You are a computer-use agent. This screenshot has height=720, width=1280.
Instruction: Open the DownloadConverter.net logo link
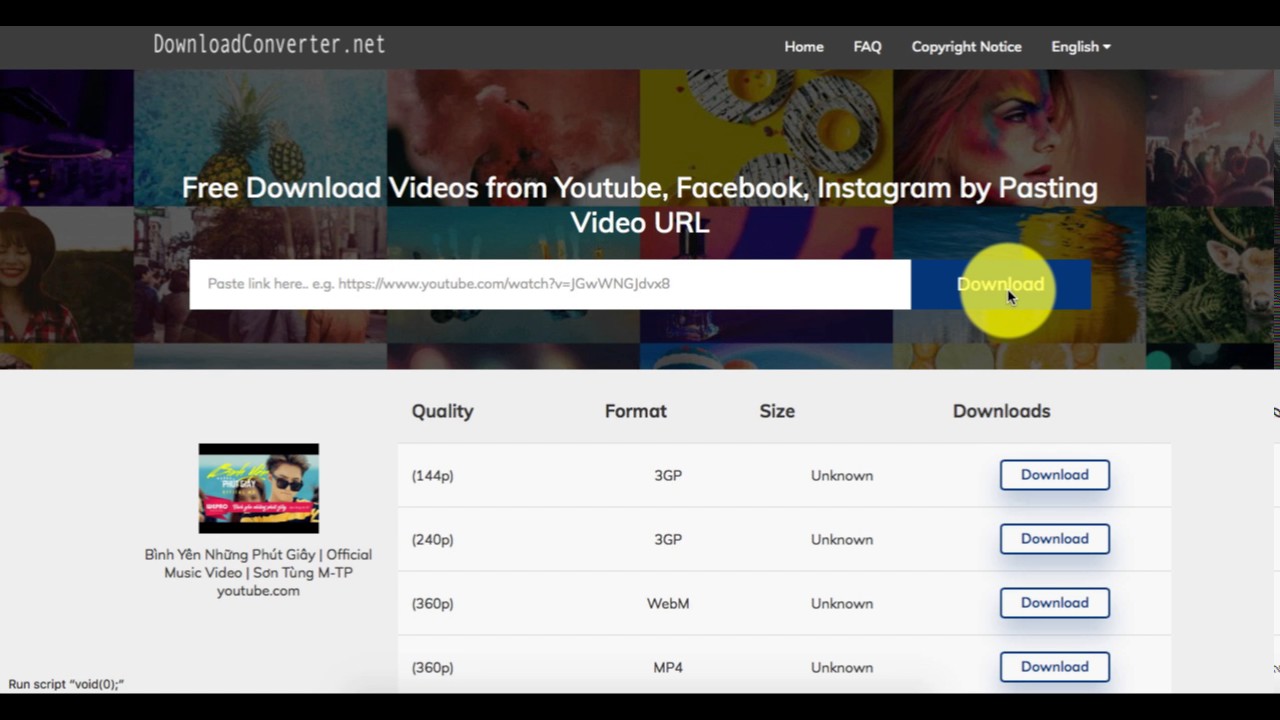269,45
